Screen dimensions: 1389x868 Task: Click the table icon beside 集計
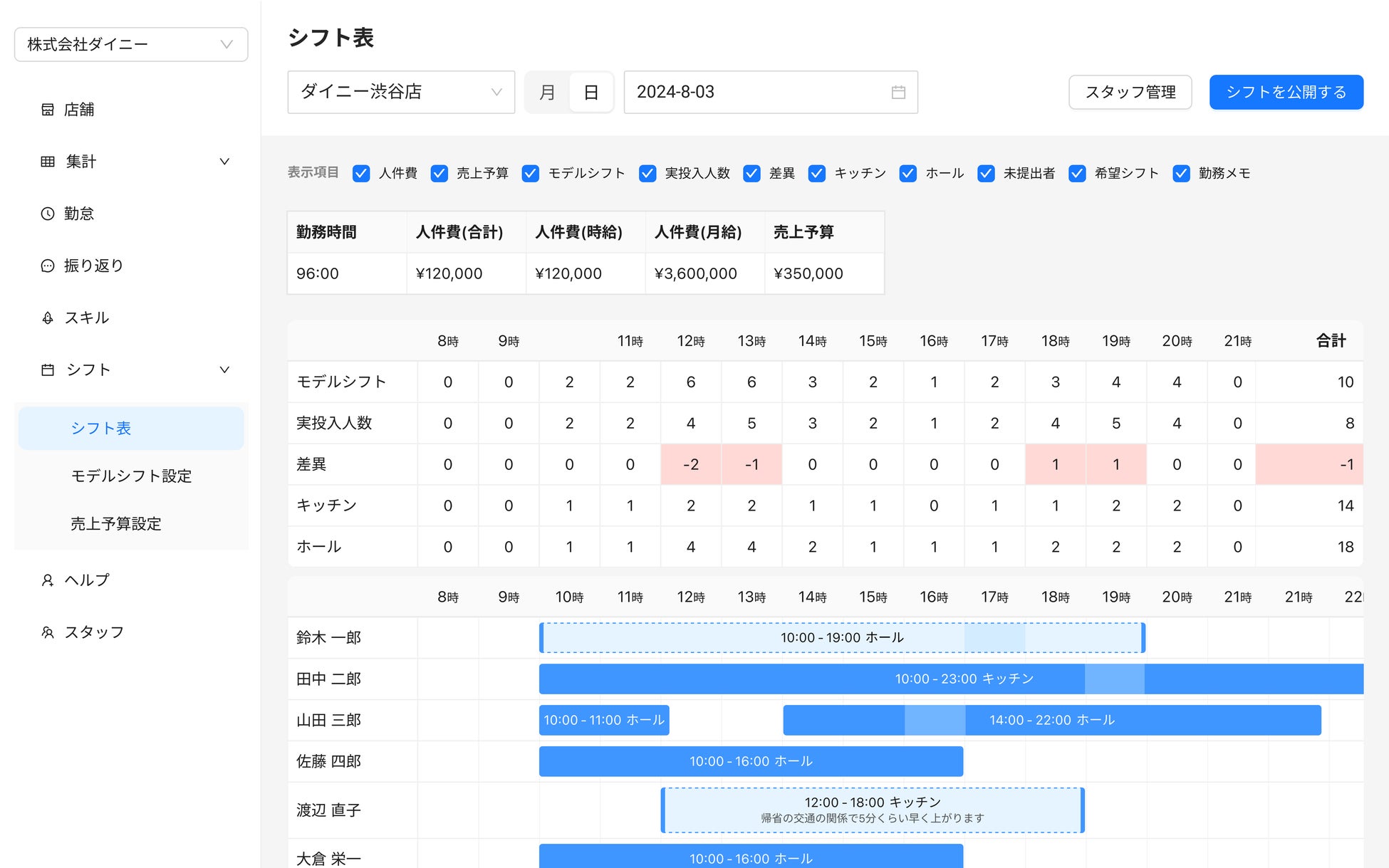pos(48,162)
